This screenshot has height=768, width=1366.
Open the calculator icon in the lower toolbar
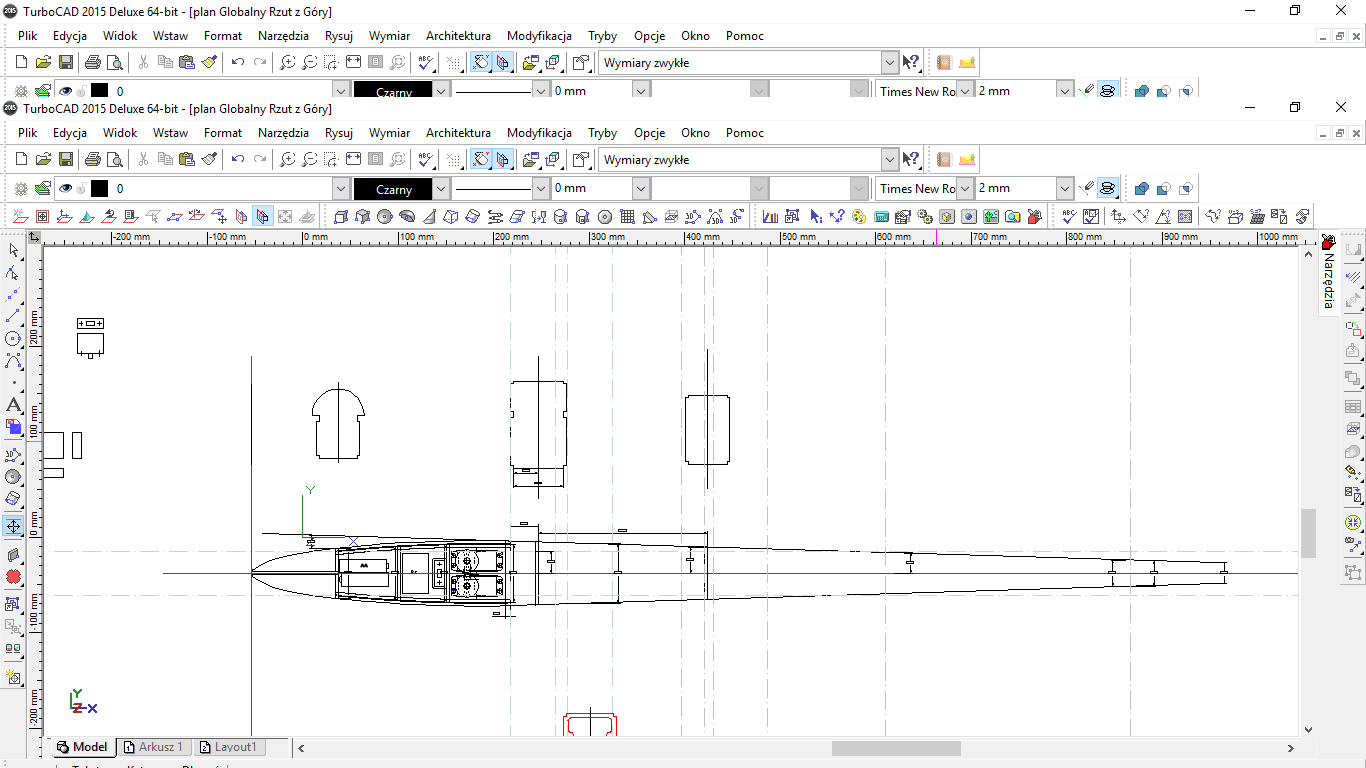point(881,216)
